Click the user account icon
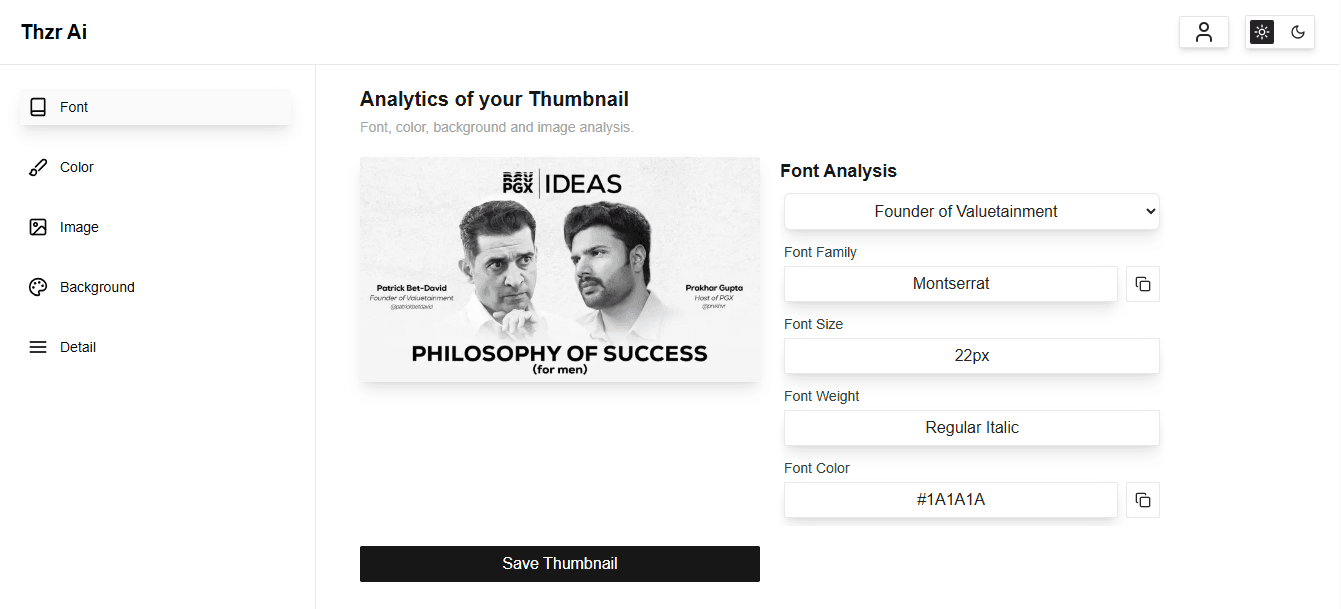The height and width of the screenshot is (609, 1341). pyautogui.click(x=1204, y=31)
